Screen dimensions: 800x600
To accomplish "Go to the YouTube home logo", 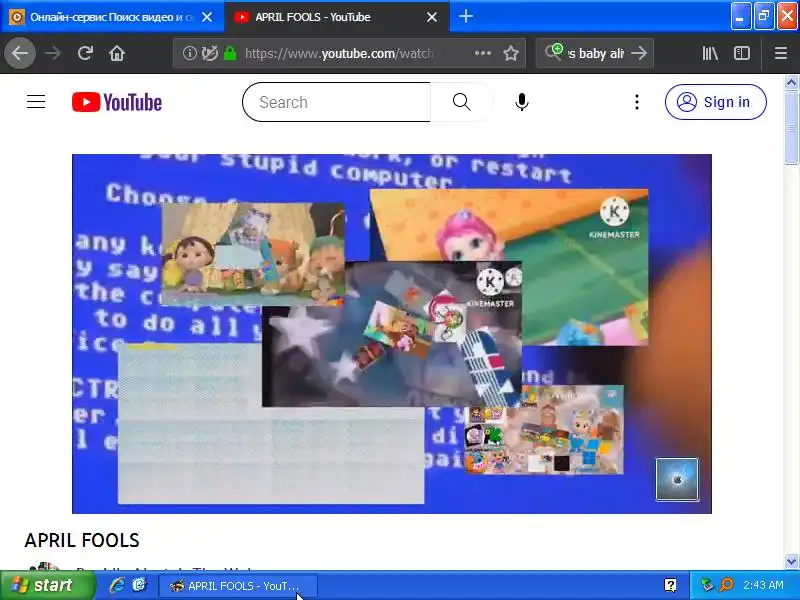I will (117, 102).
